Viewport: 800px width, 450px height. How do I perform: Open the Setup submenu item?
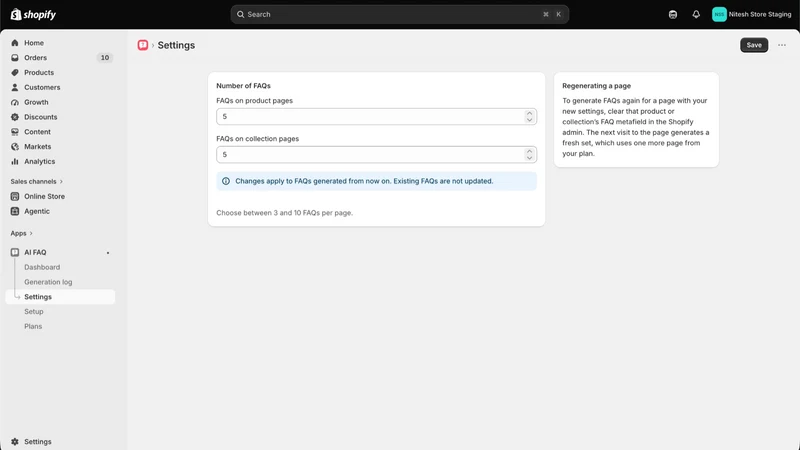[34, 312]
